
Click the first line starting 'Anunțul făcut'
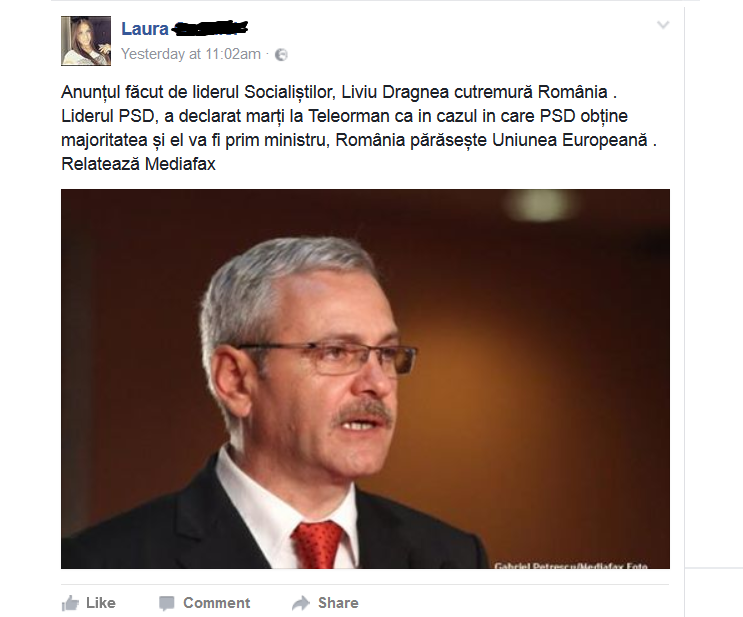[339, 92]
